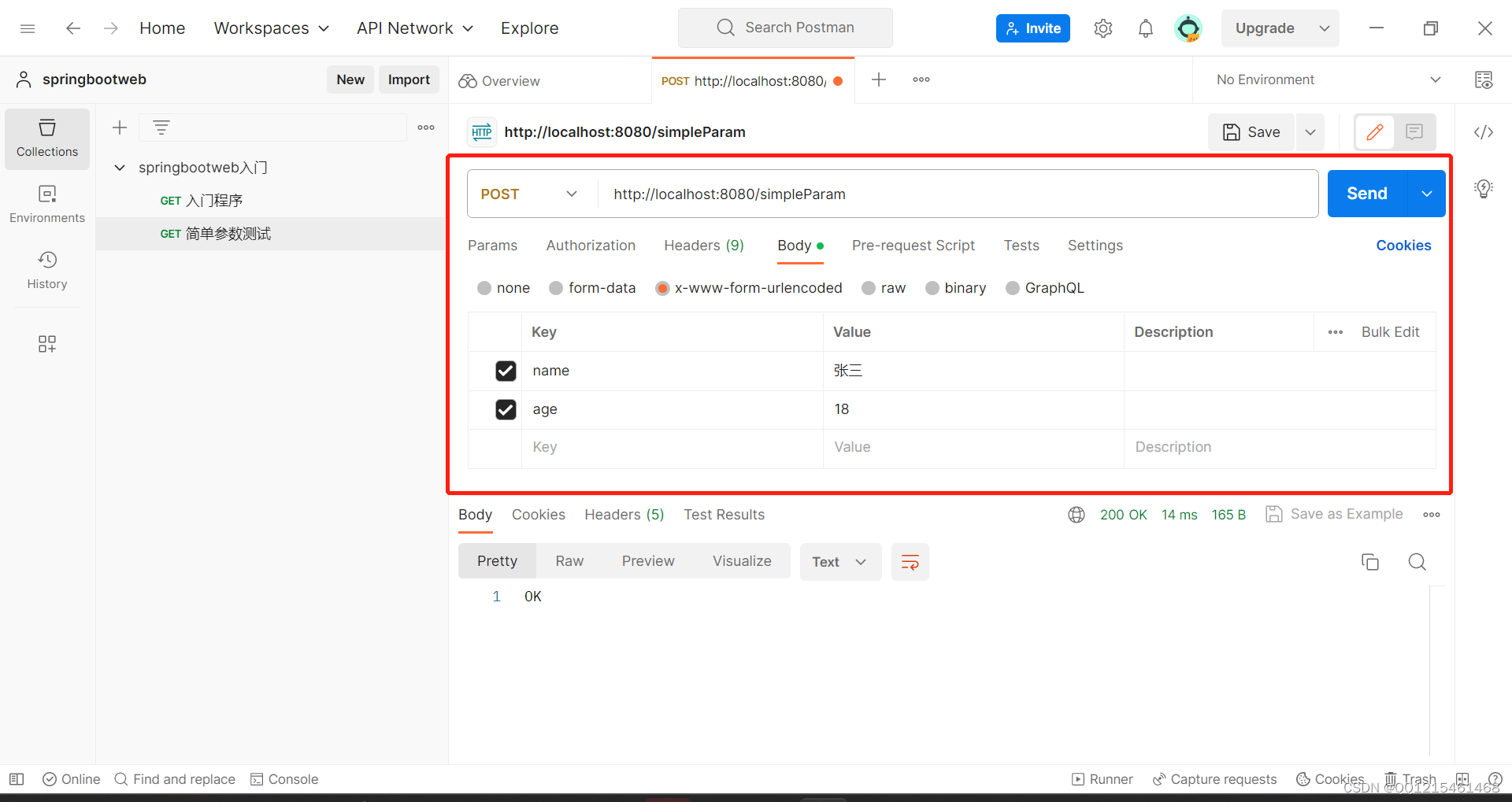Viewport: 1512px width, 802px height.
Task: Open the settings gear icon
Action: [x=1103, y=28]
